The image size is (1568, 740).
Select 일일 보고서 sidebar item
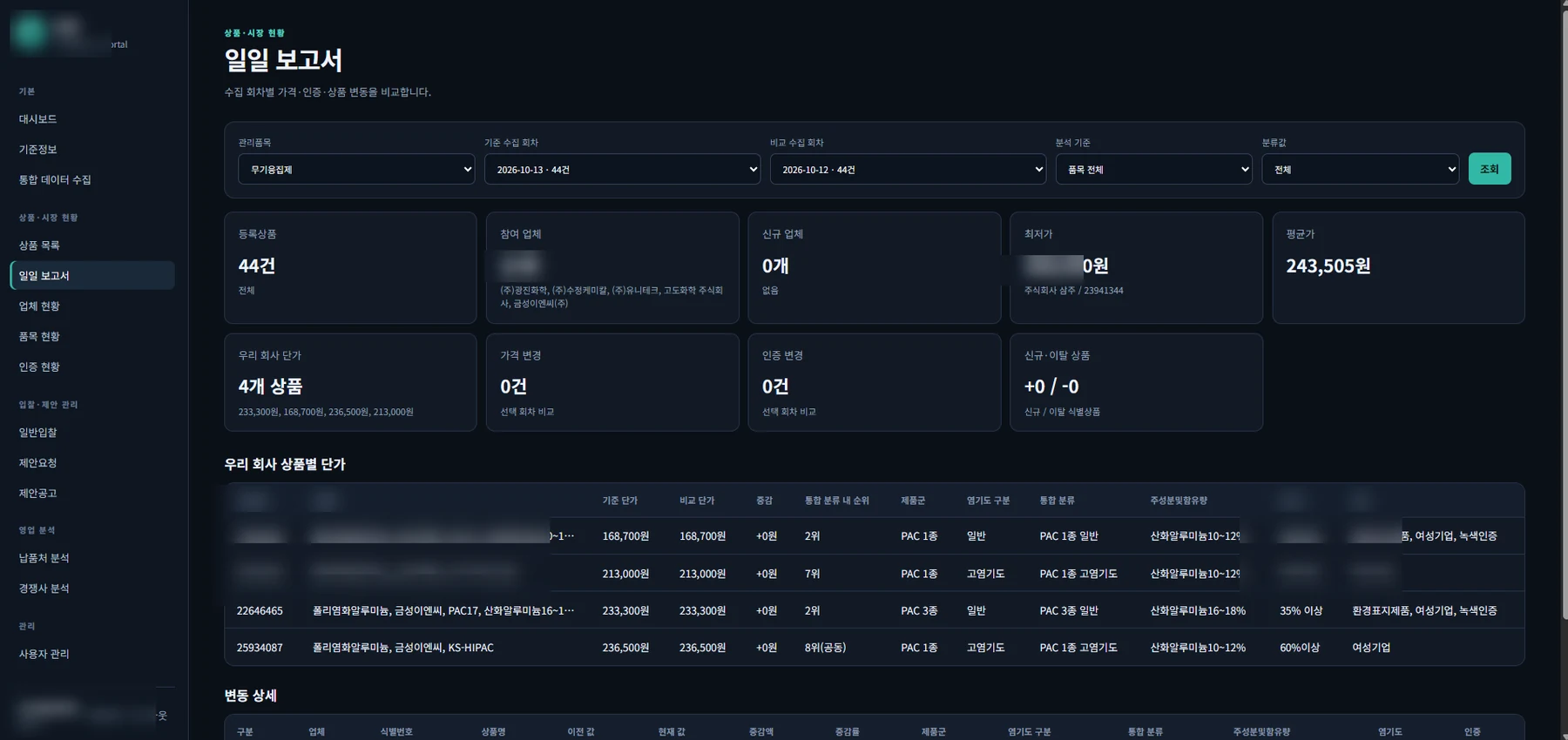tap(92, 275)
